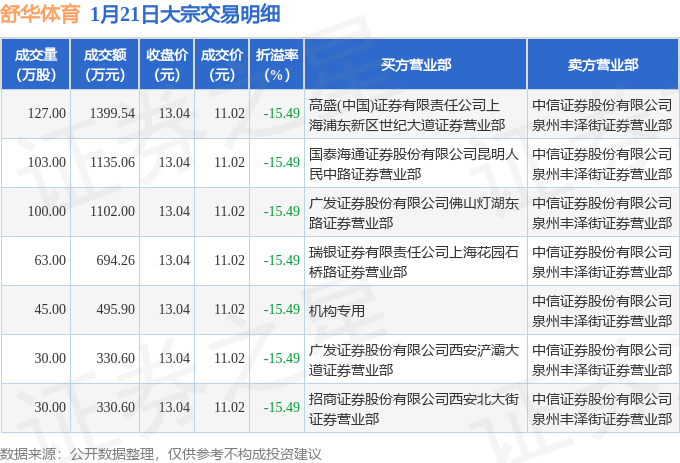Click the 数据来源 footer note
Image resolution: width=680 pixels, height=463 pixels.
click(160, 454)
